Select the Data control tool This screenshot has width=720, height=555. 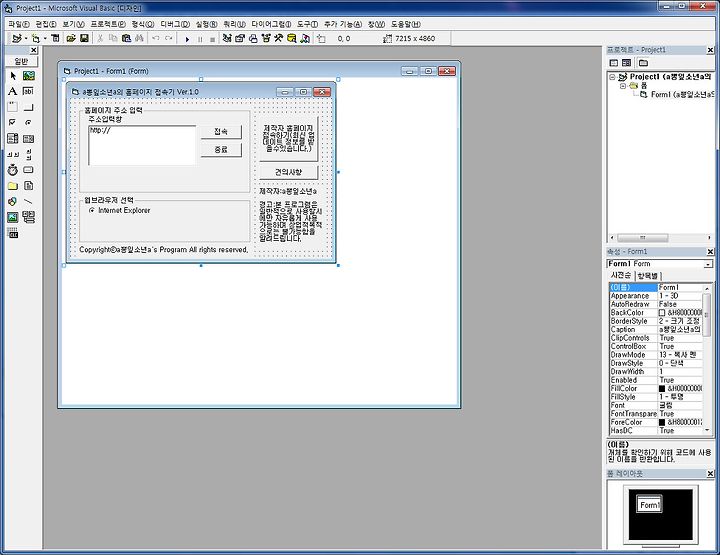pos(28,217)
